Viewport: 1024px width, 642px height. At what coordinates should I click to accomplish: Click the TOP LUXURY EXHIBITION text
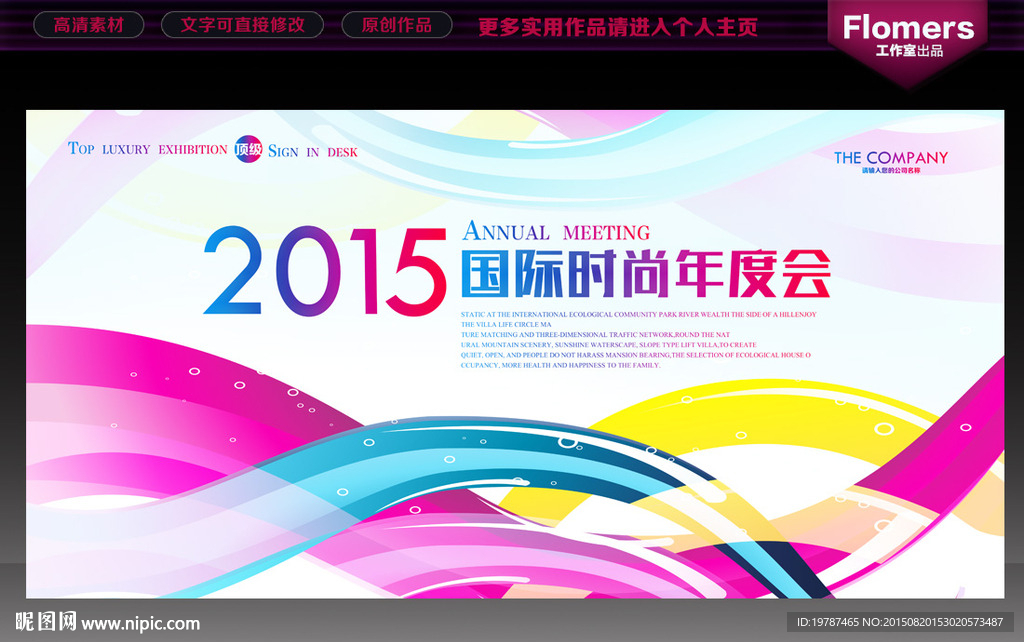coord(148,149)
